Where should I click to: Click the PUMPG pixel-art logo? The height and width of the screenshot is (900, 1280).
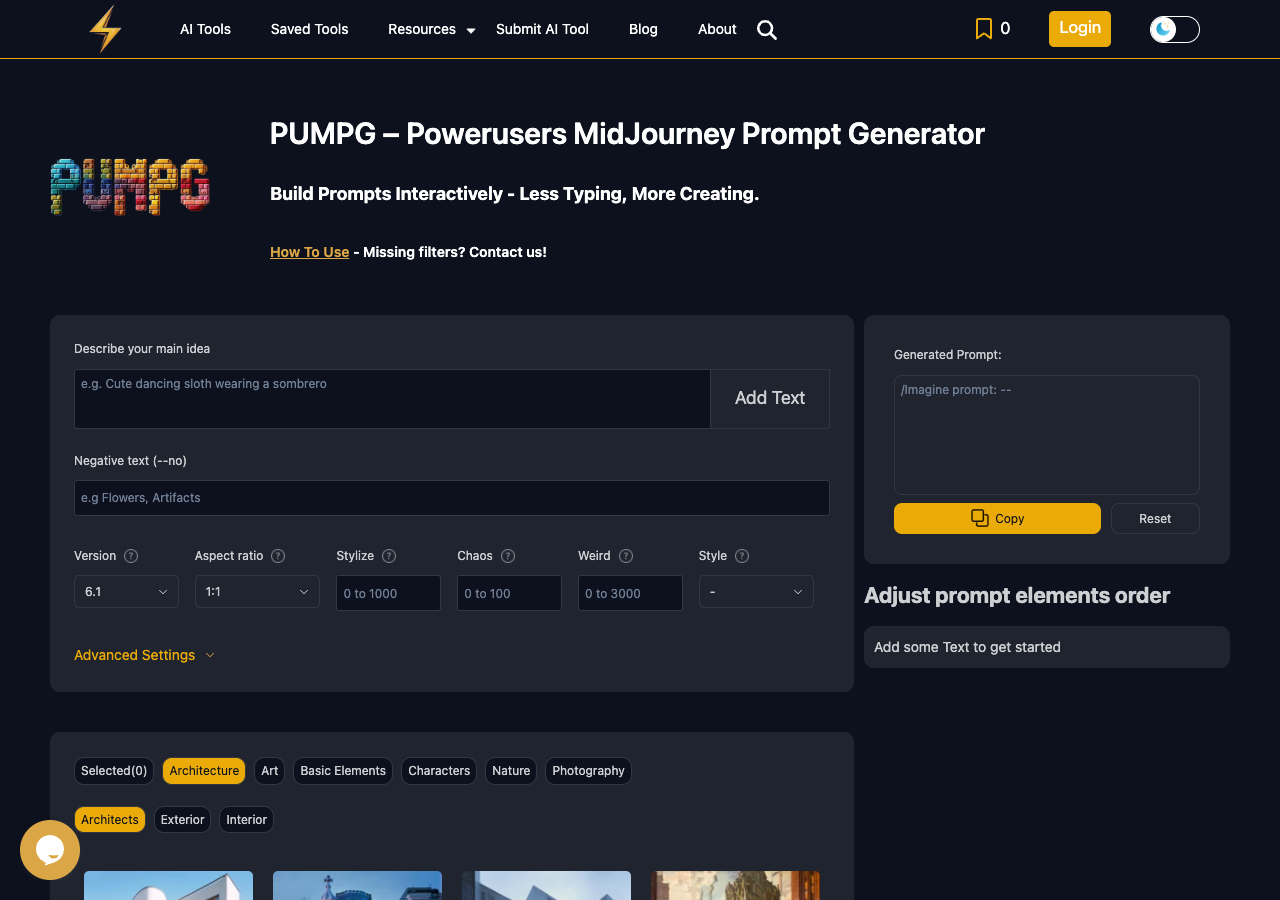tap(130, 187)
